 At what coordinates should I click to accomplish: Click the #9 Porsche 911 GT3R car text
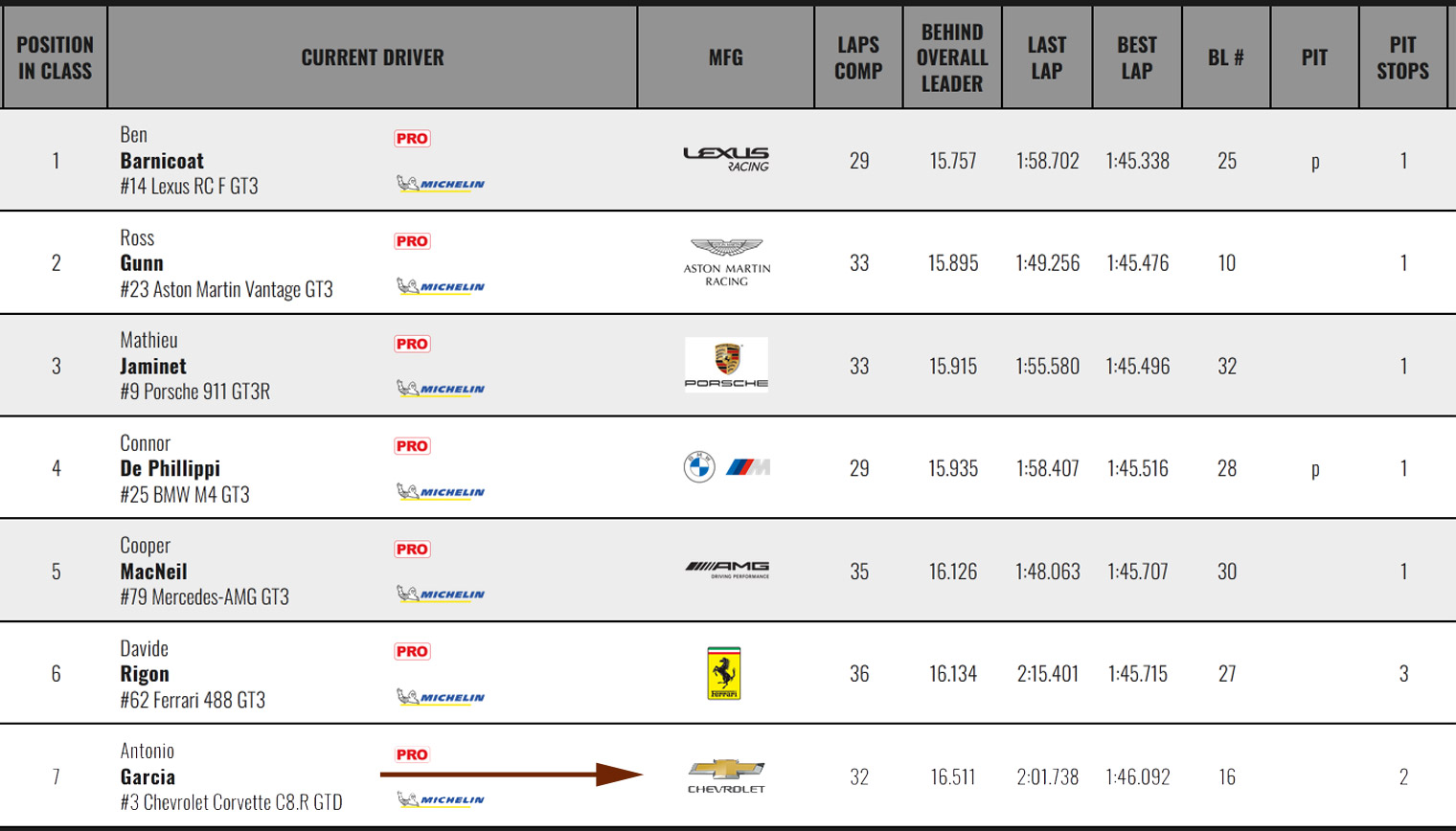[x=195, y=392]
